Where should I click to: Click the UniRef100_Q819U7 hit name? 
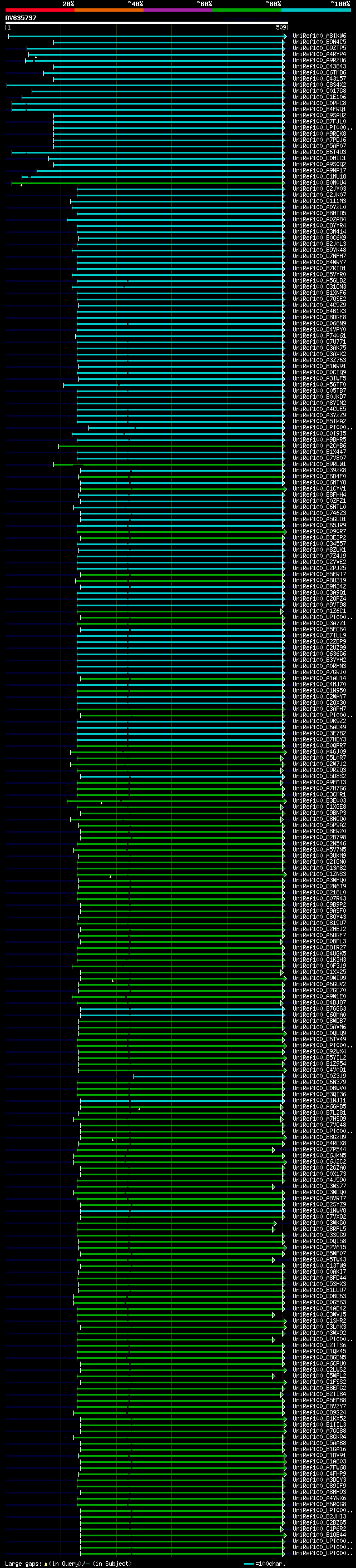pos(319,923)
